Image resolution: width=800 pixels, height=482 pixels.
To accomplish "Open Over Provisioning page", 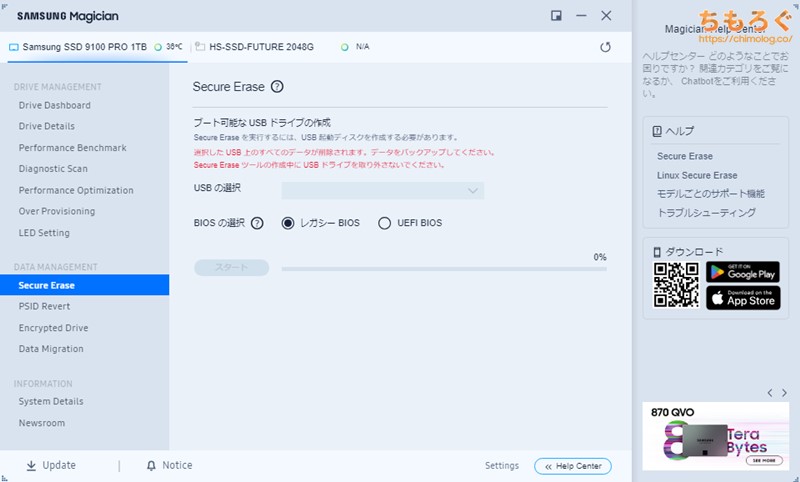I will click(x=57, y=211).
